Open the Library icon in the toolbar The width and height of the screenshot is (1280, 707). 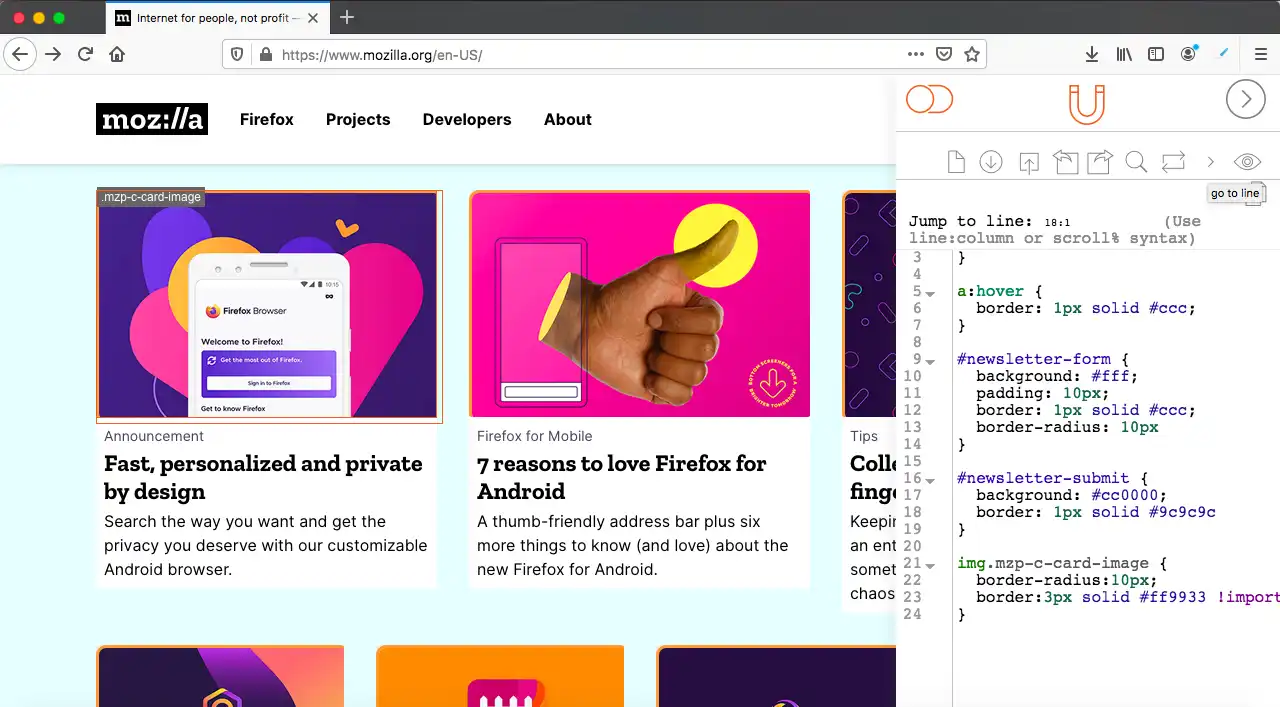click(1124, 54)
